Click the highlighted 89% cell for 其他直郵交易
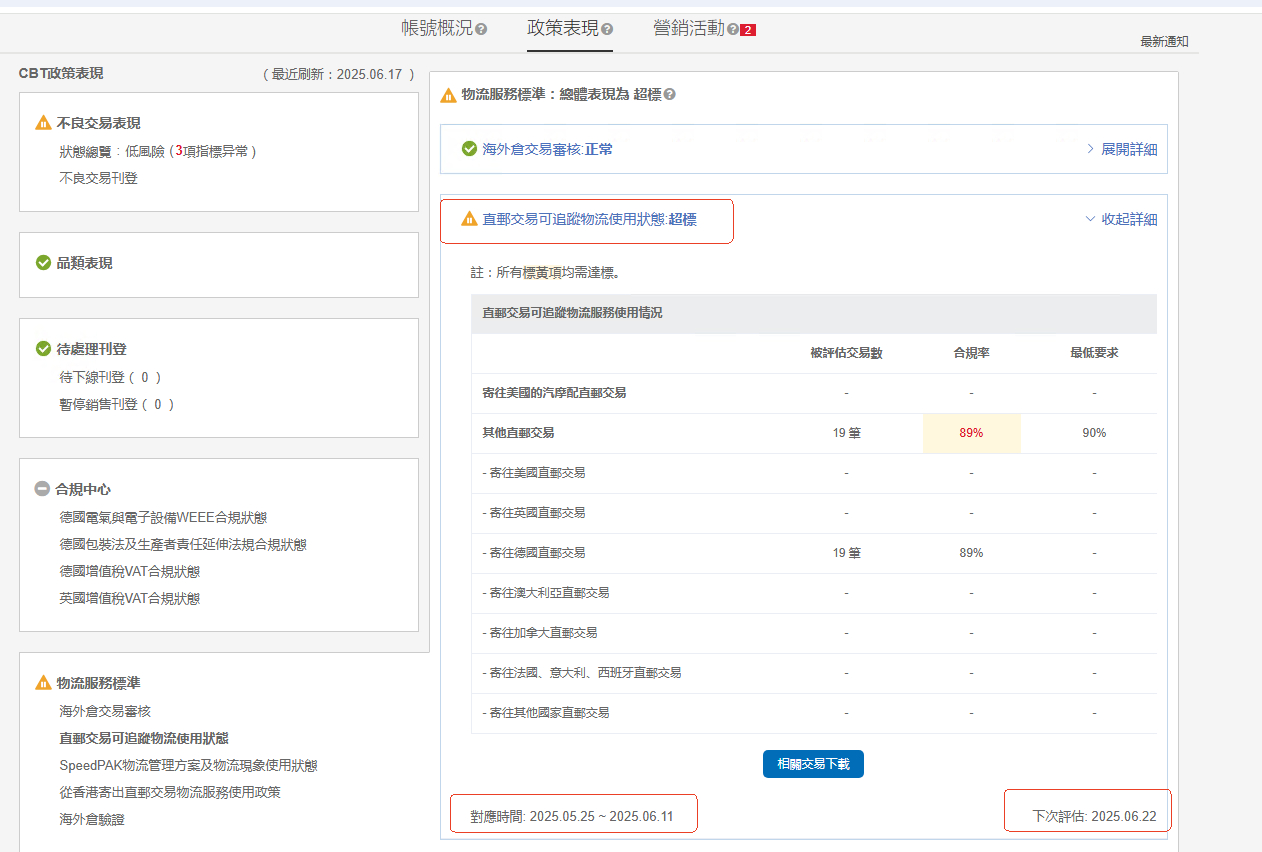 971,433
